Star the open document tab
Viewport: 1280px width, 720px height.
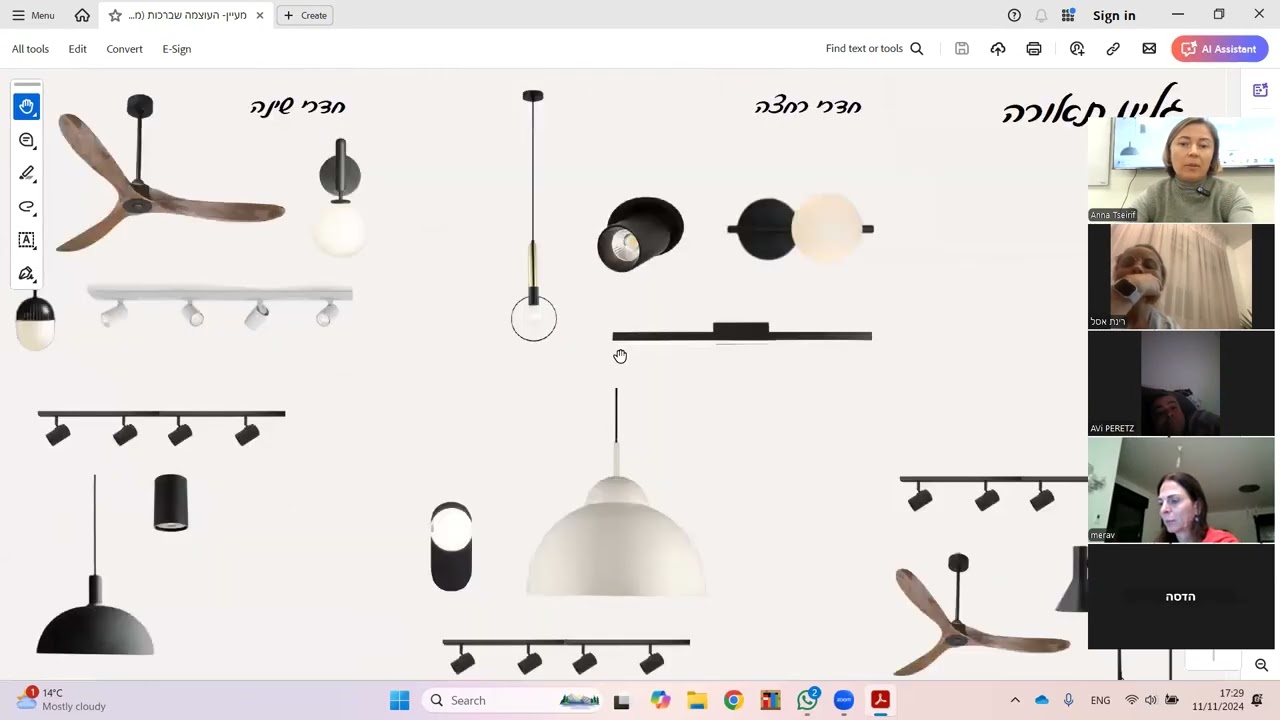[115, 15]
